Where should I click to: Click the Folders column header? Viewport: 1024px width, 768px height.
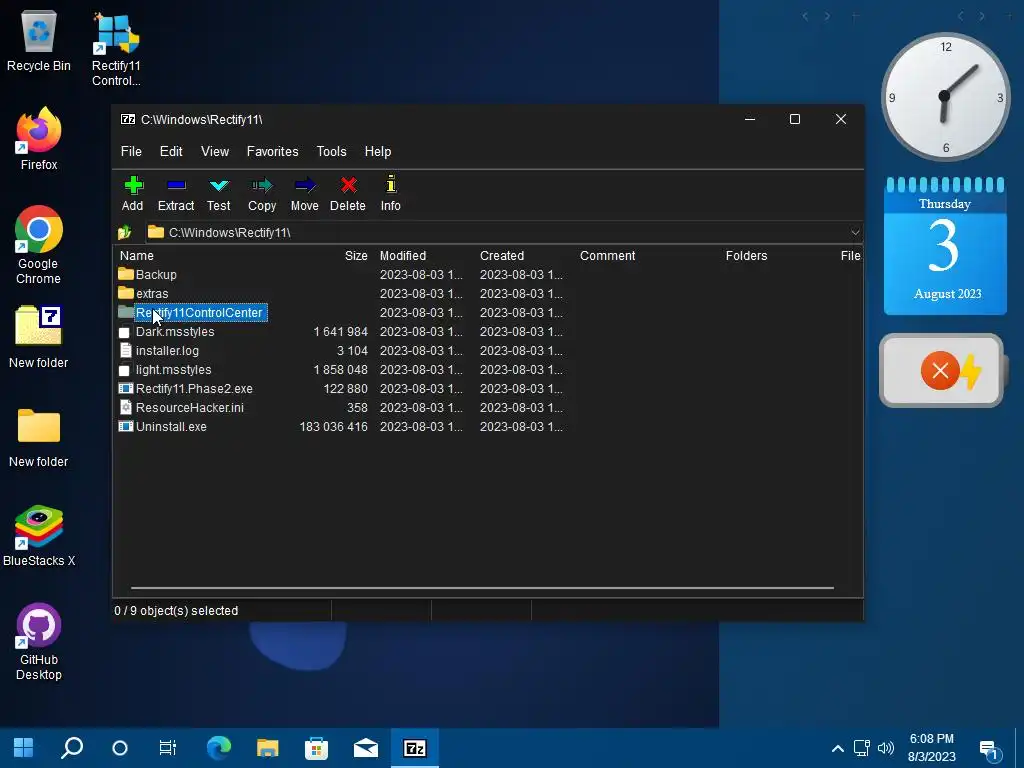(746, 256)
